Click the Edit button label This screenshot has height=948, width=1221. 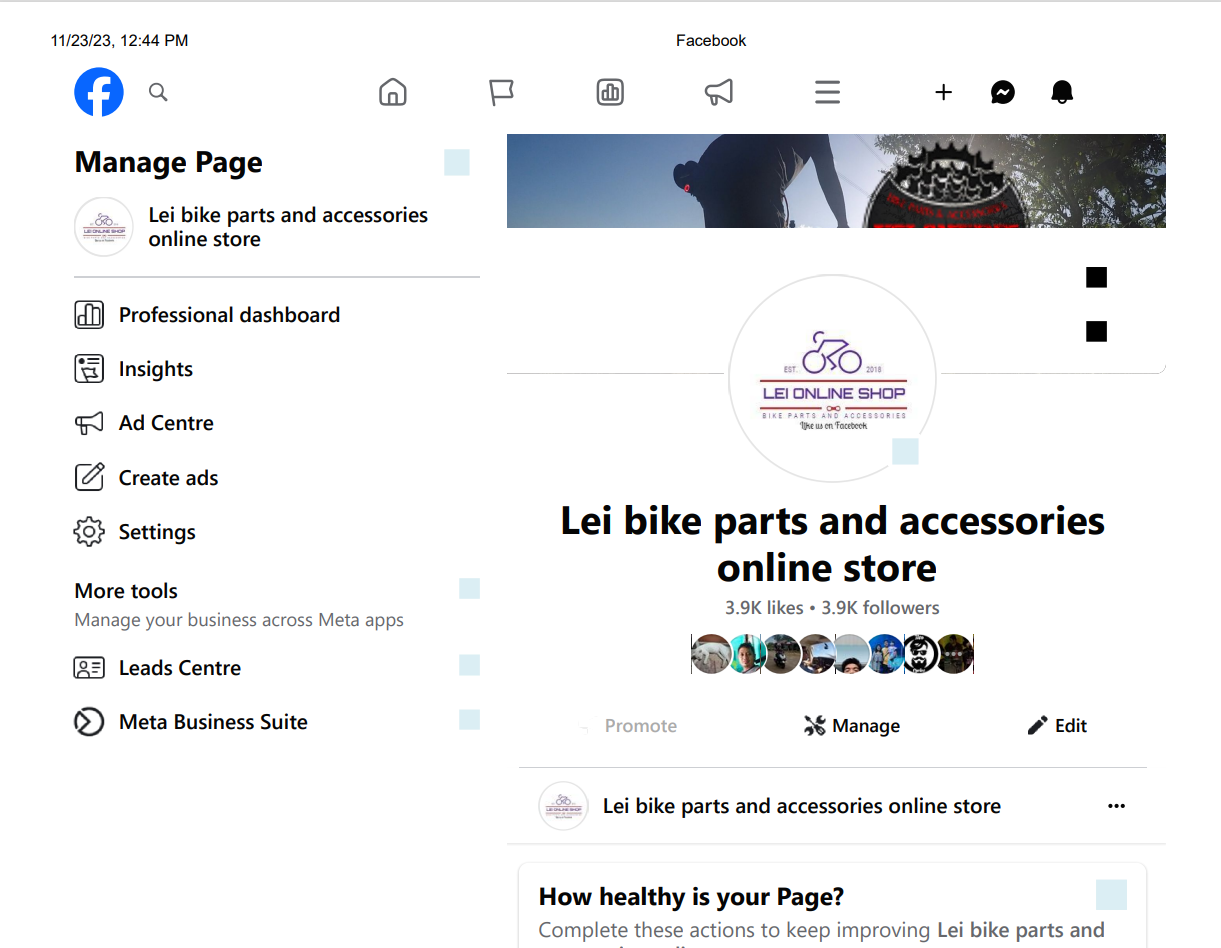(1071, 726)
